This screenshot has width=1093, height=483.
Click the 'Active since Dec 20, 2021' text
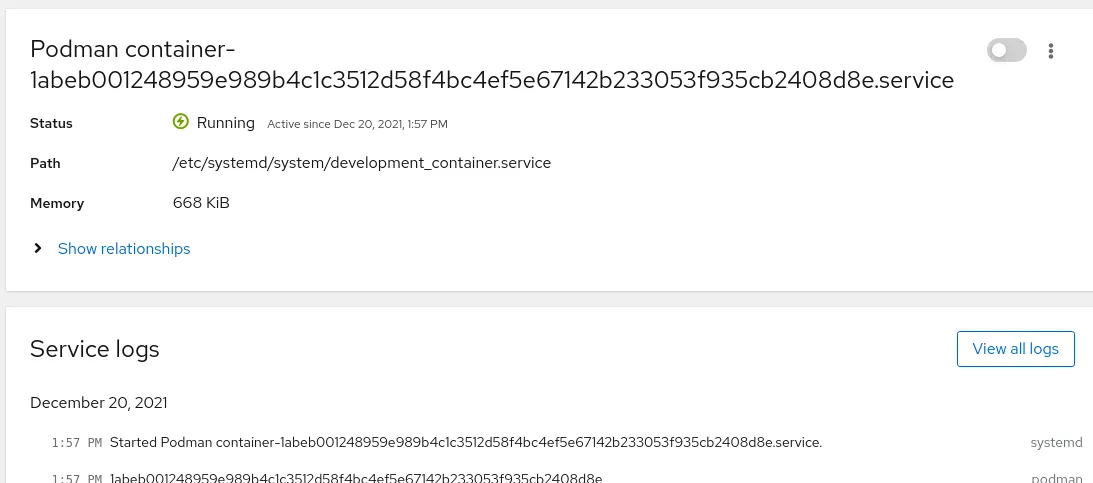tap(357, 124)
